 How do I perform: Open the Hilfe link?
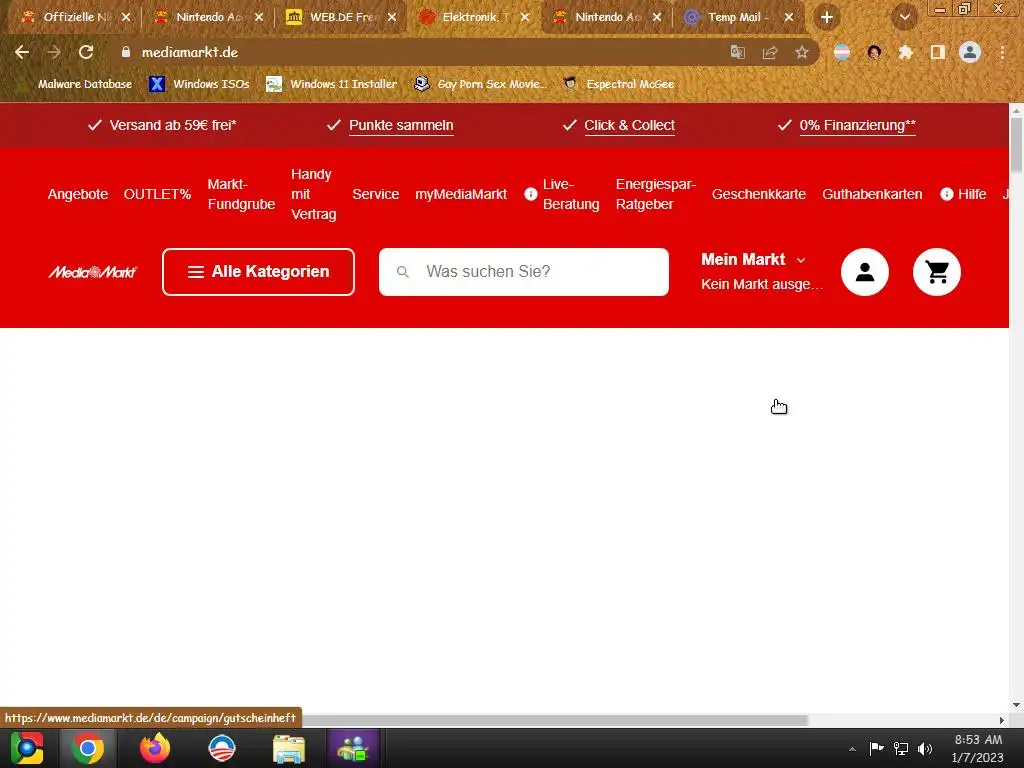tap(964, 194)
